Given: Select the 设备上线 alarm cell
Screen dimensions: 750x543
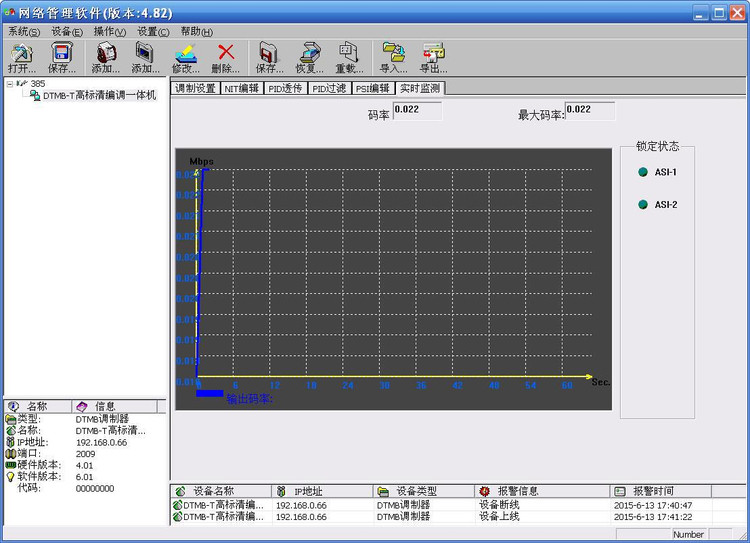Looking at the screenshot, I should [x=499, y=517].
